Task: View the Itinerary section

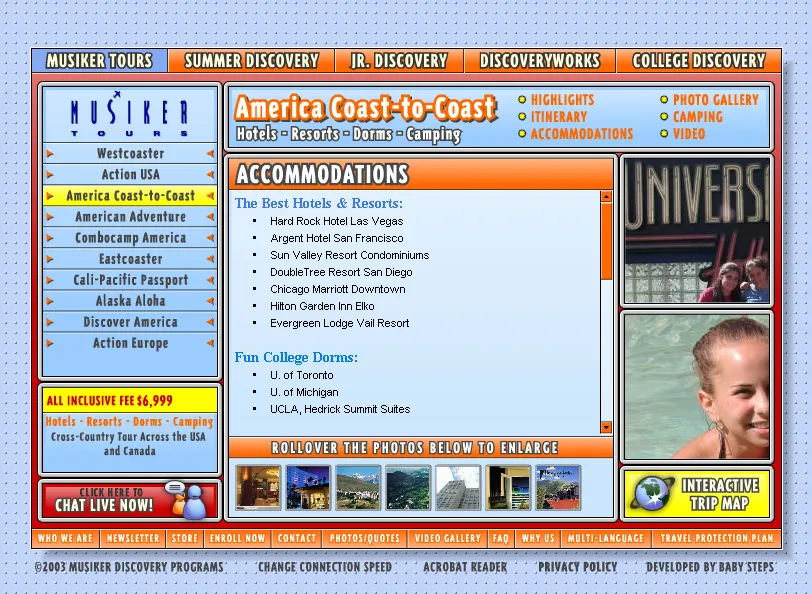Action: click(x=559, y=117)
